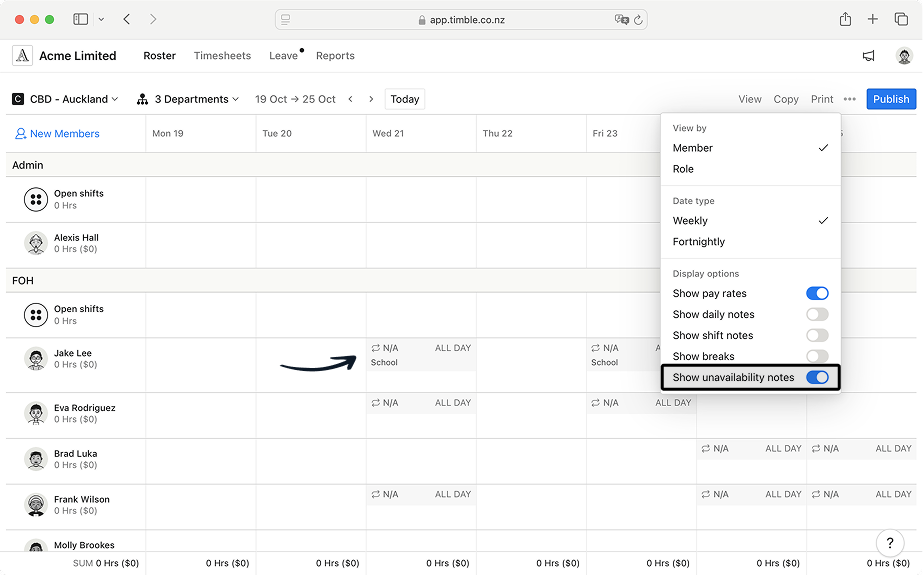Open Jake Lee's Wed 21 School unavailability
The height and width of the screenshot is (576, 923).
coord(421,355)
